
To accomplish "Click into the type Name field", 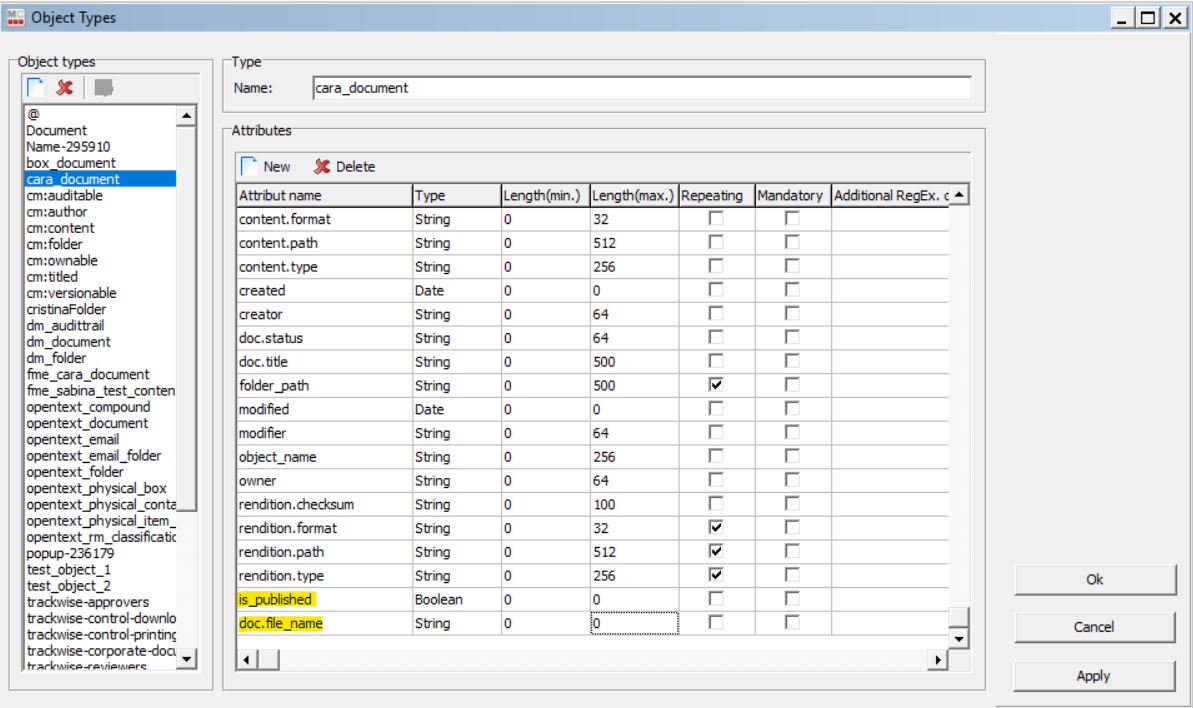I will pos(641,88).
